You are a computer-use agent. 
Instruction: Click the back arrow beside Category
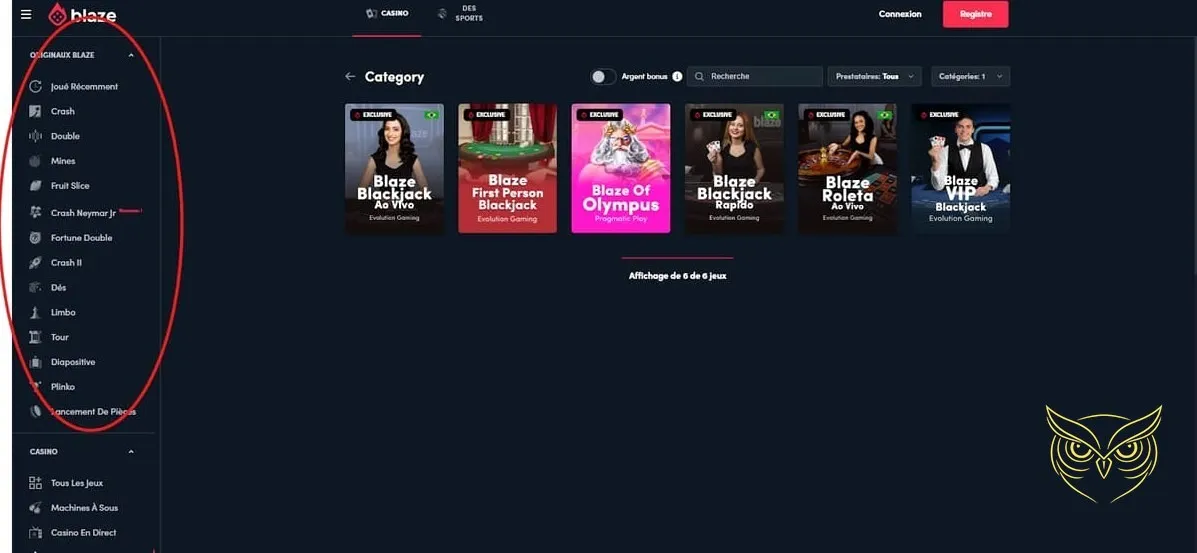coord(350,76)
